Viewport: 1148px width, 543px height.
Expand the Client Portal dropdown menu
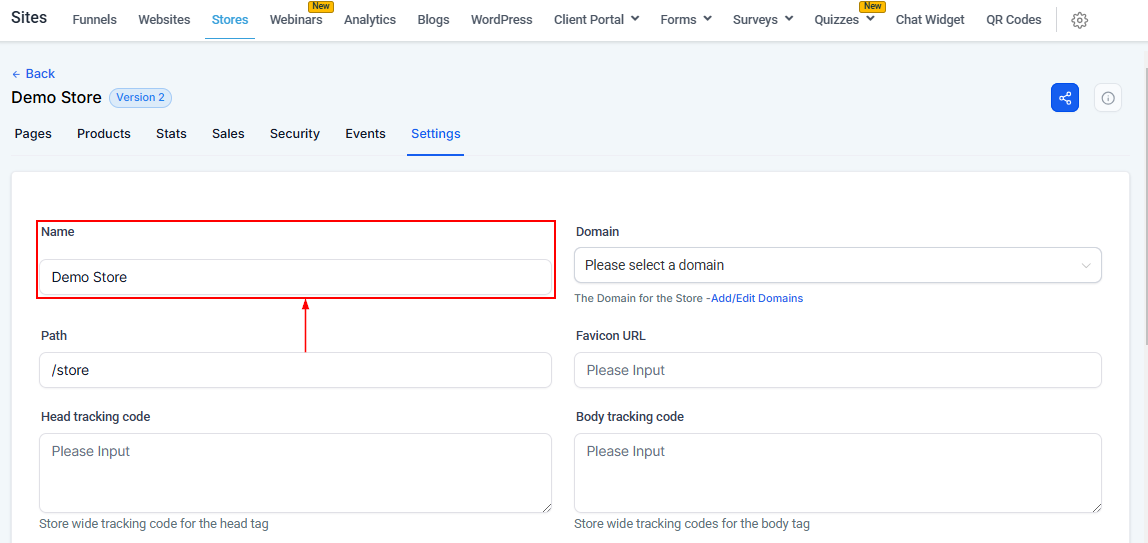click(596, 20)
